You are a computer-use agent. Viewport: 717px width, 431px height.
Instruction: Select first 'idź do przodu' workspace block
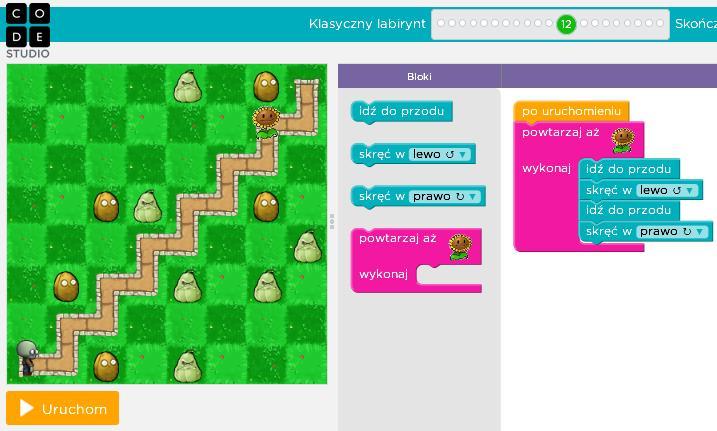[629, 169]
